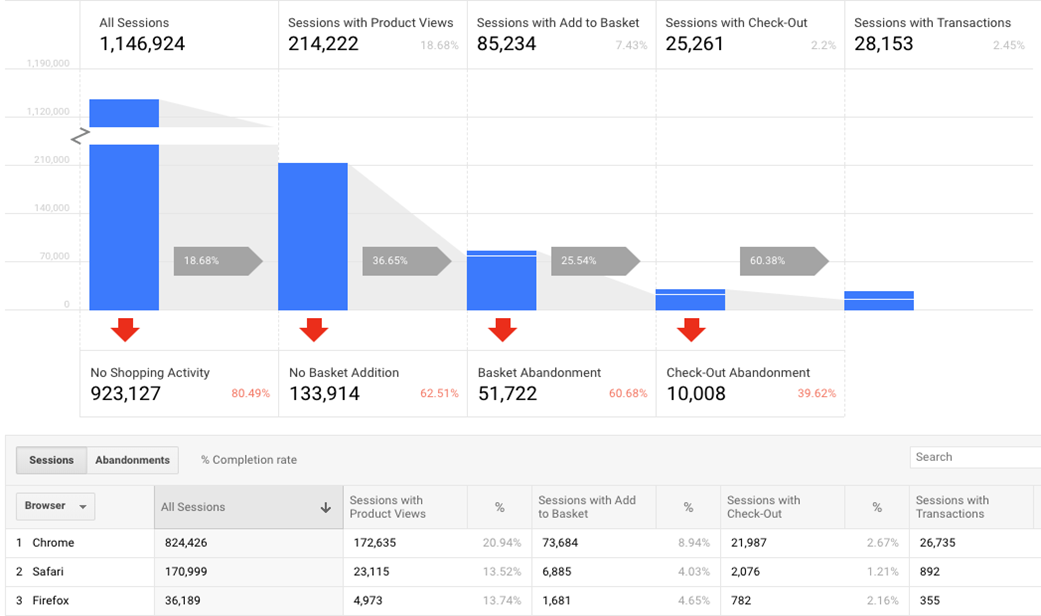Click Chrome's Check-Out value 21,987
1041x616 pixels.
(749, 543)
